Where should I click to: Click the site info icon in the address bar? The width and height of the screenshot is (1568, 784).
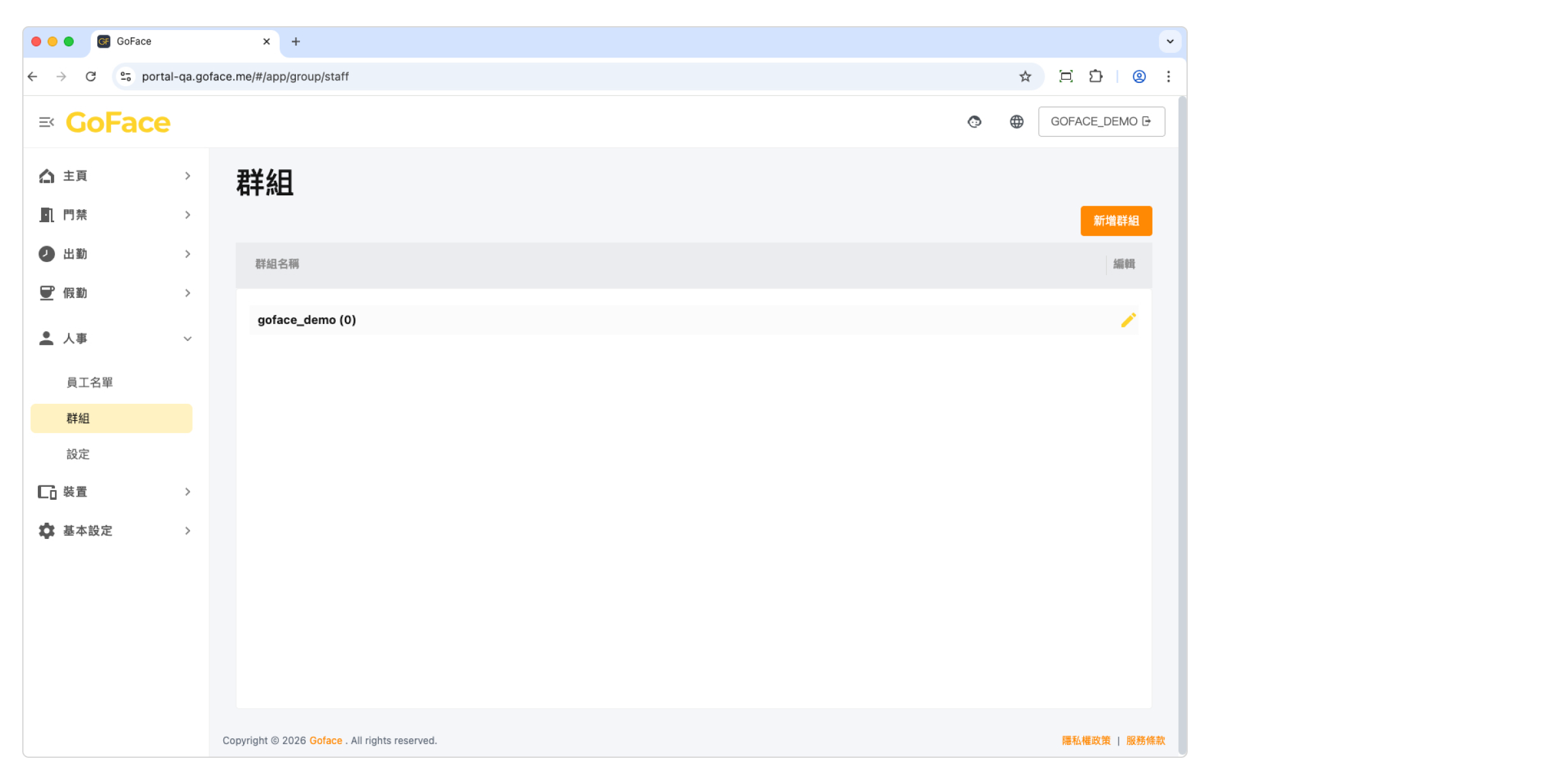pos(126,76)
